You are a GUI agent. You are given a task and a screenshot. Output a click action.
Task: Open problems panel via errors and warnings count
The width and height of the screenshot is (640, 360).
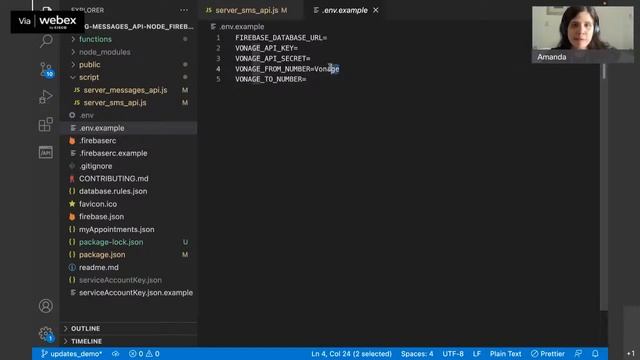[144, 354]
